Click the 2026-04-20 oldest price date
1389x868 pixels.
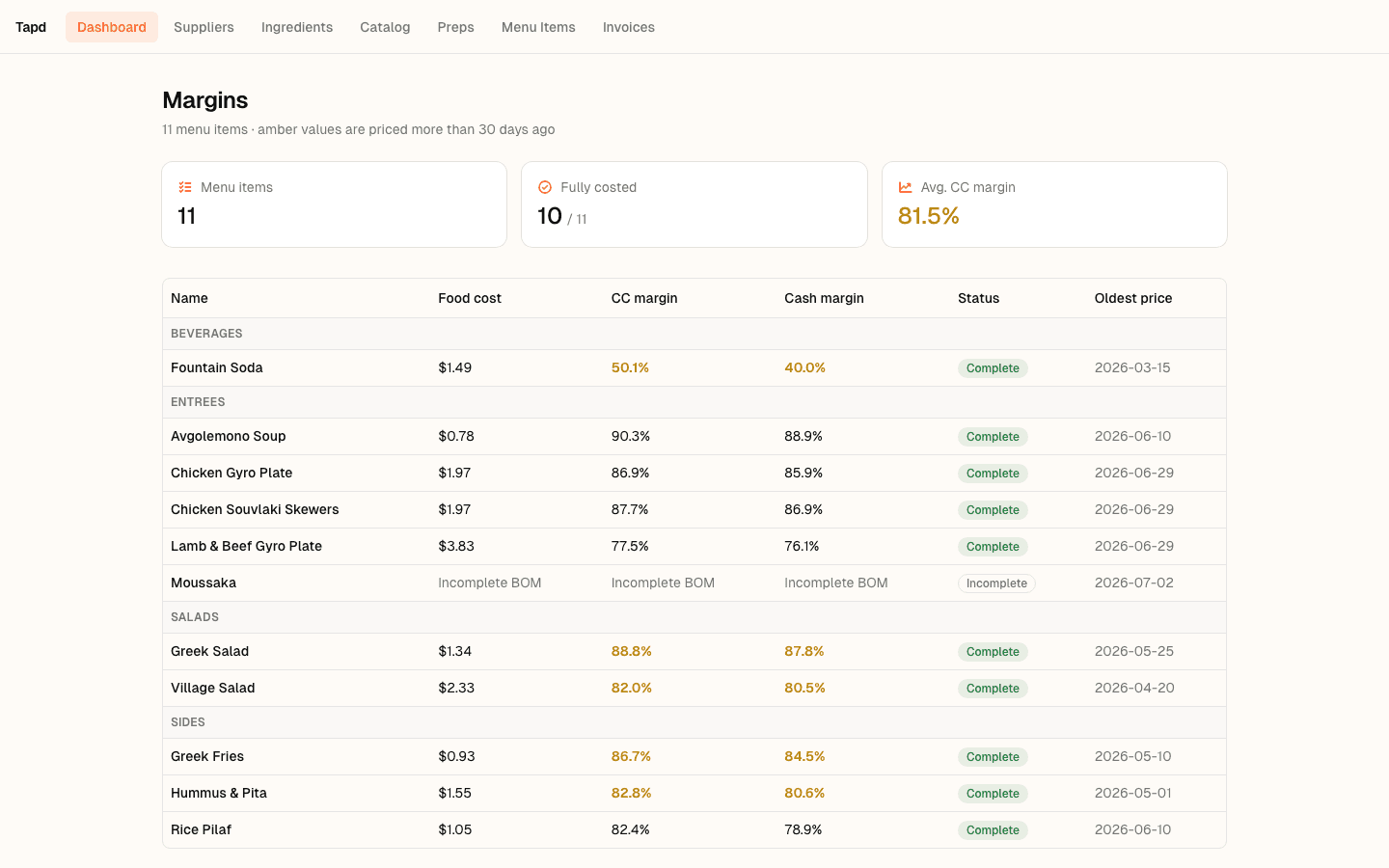point(1134,688)
